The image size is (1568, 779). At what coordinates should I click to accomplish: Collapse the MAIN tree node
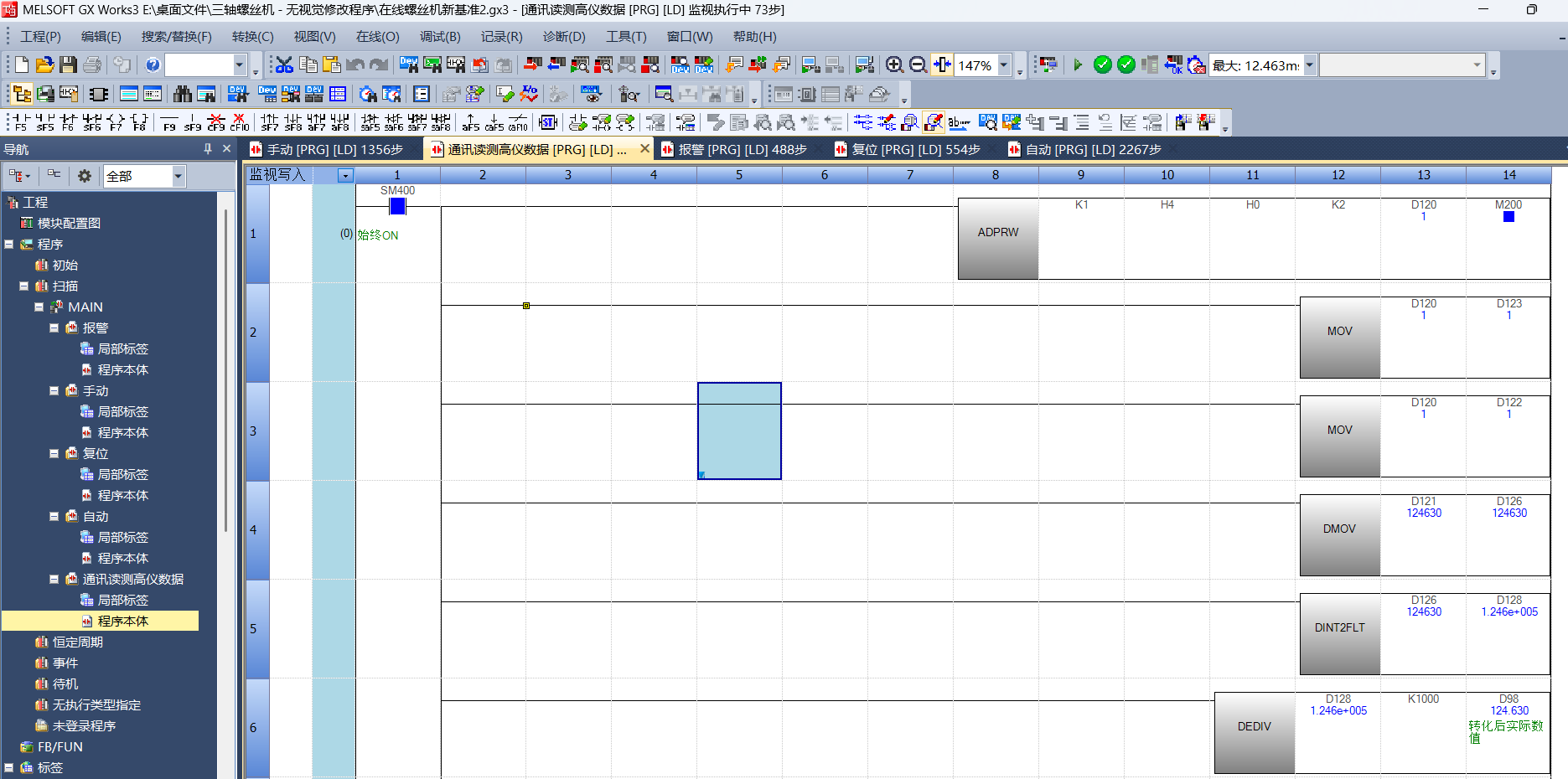pos(39,307)
